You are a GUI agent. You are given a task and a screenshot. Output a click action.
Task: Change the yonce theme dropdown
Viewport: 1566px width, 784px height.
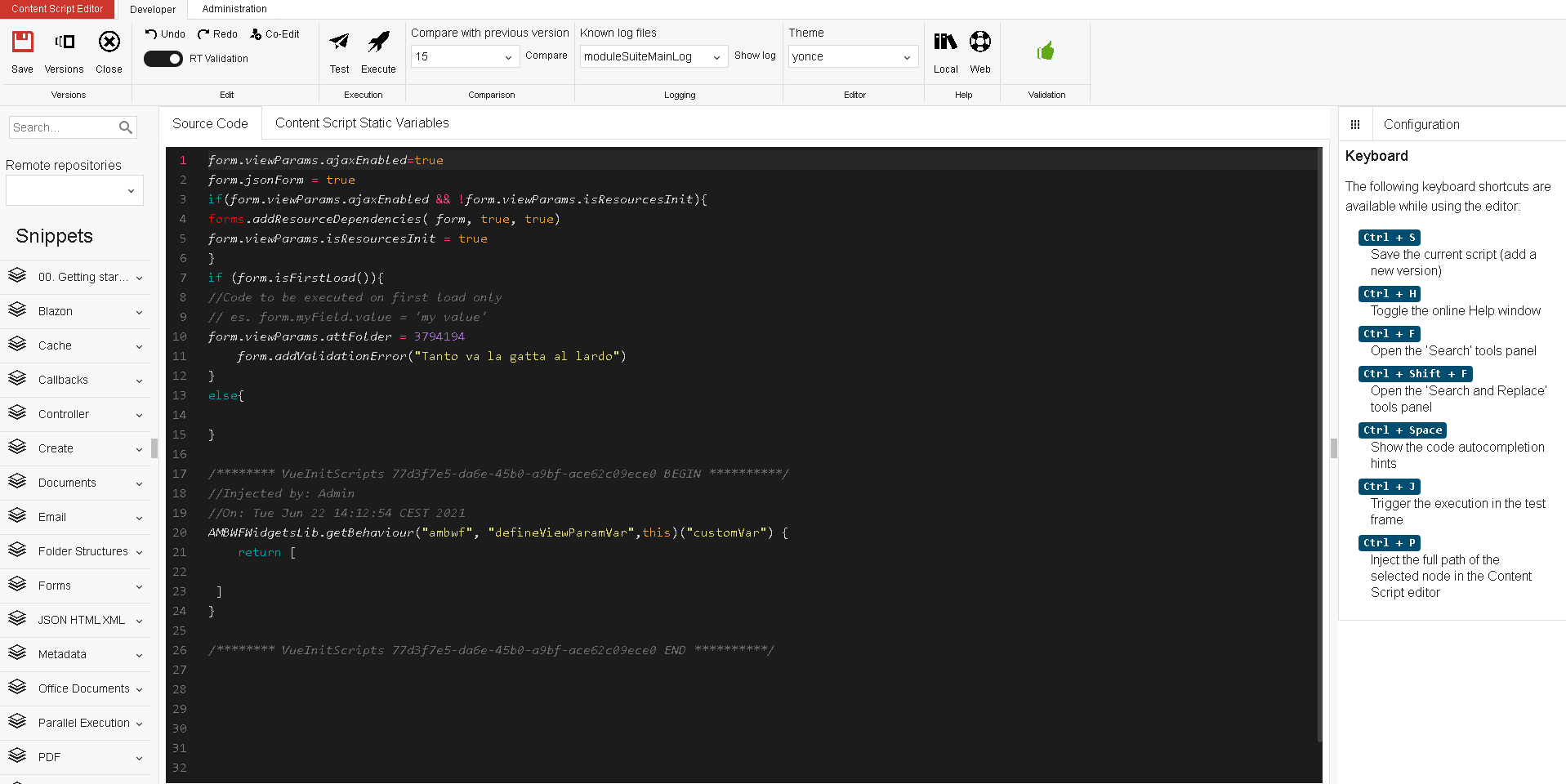pyautogui.click(x=852, y=56)
